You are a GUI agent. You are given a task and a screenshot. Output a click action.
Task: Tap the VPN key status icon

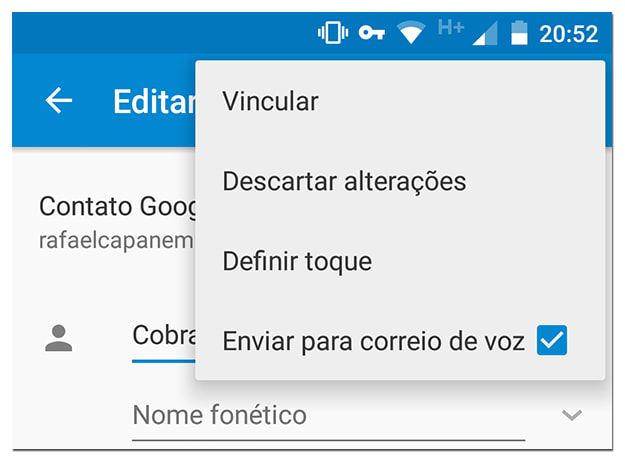click(372, 33)
